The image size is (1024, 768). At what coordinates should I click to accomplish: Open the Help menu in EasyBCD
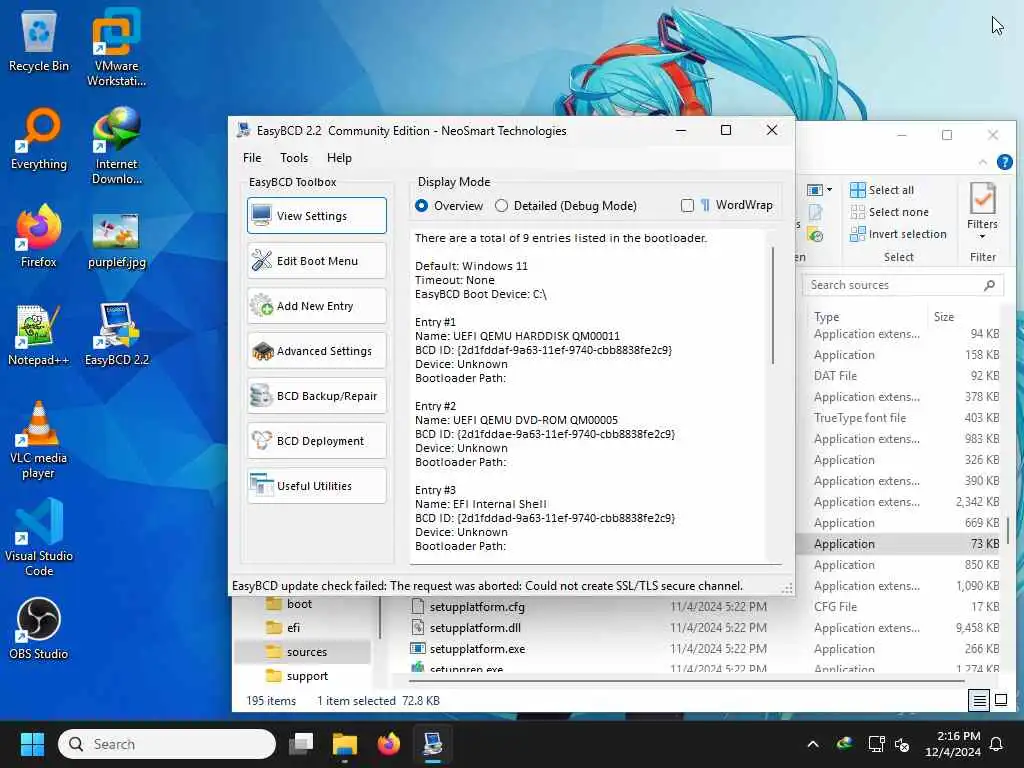point(339,157)
